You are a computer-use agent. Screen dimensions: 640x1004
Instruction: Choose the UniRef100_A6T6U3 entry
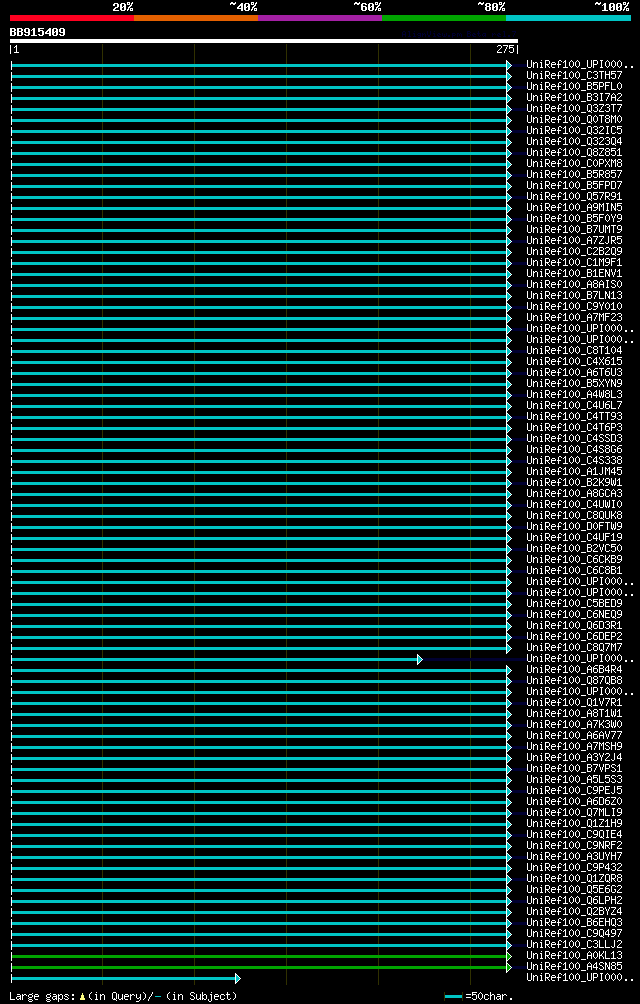[574, 373]
